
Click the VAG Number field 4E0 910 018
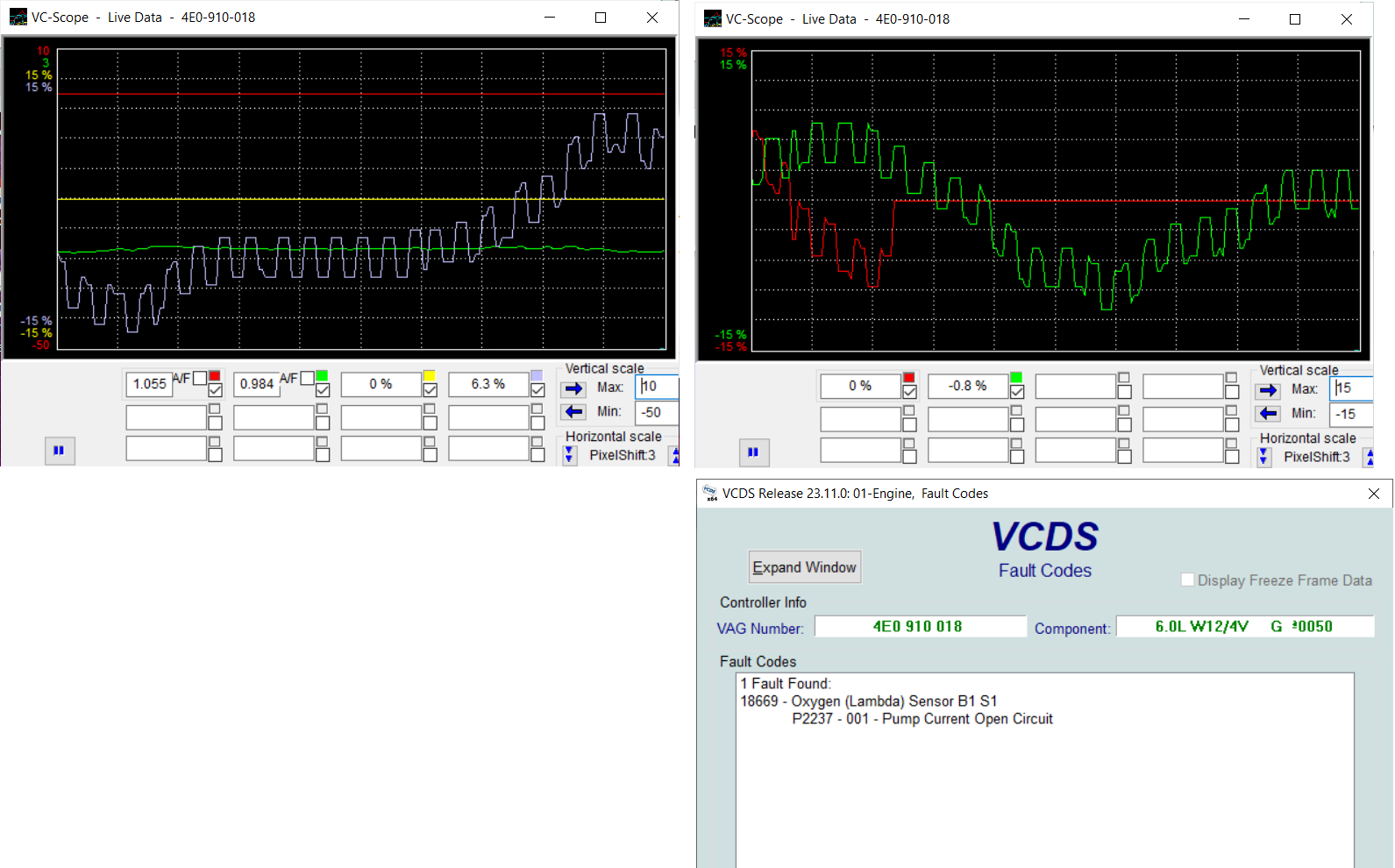coord(919,627)
